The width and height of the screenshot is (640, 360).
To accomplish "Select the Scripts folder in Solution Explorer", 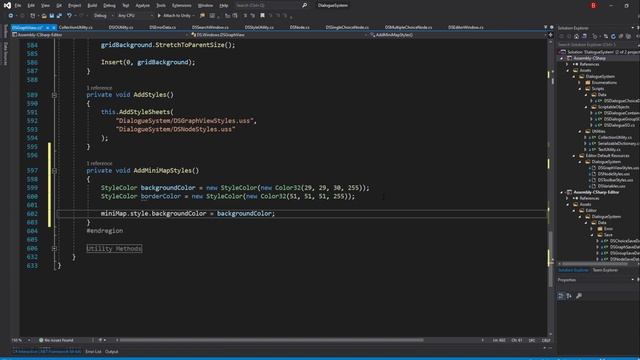I will (598, 89).
